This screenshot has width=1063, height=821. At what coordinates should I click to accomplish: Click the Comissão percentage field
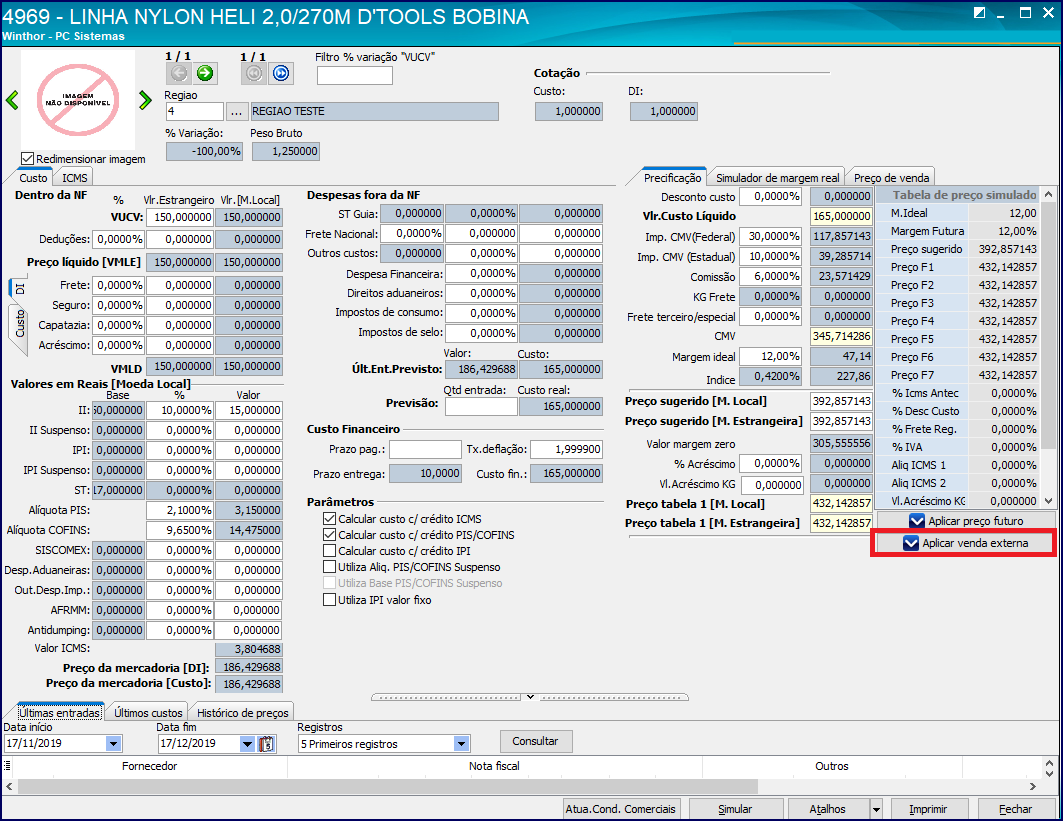coord(770,277)
